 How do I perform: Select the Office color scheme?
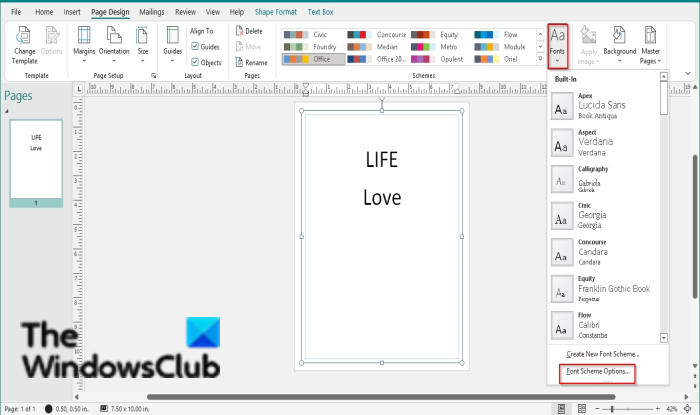click(313, 59)
